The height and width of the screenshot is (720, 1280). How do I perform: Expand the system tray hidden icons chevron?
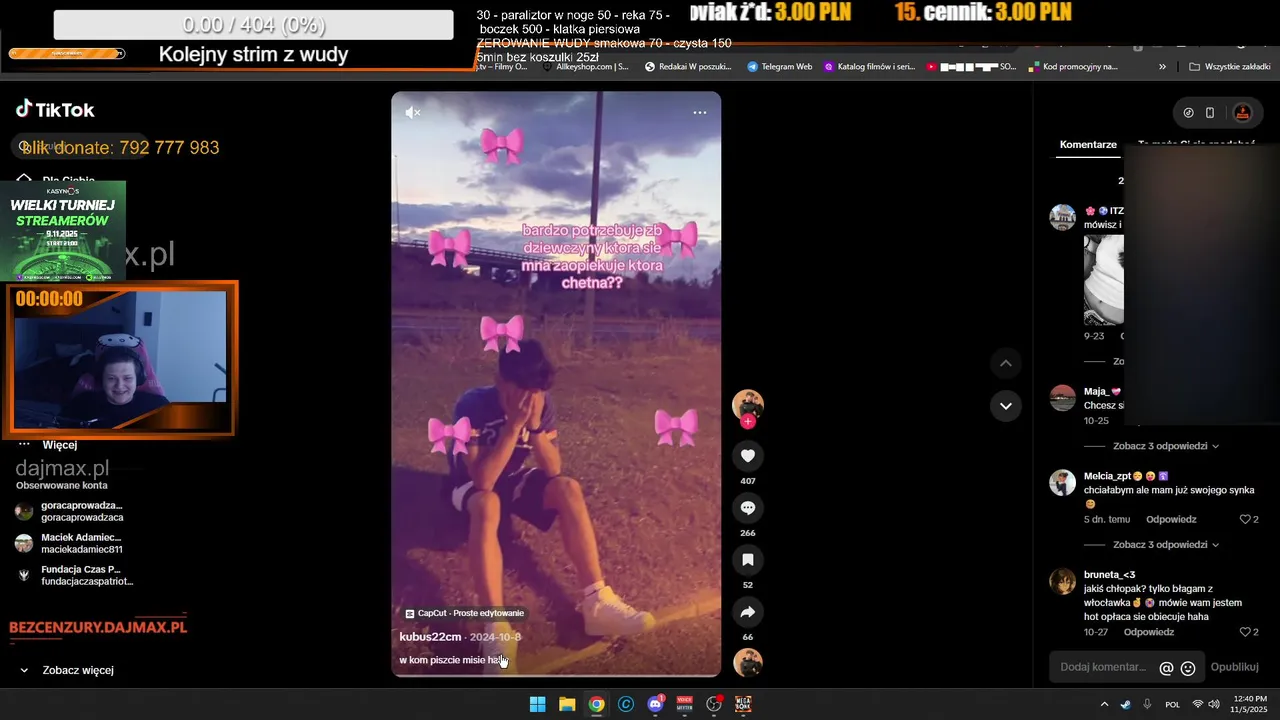(x=1104, y=704)
